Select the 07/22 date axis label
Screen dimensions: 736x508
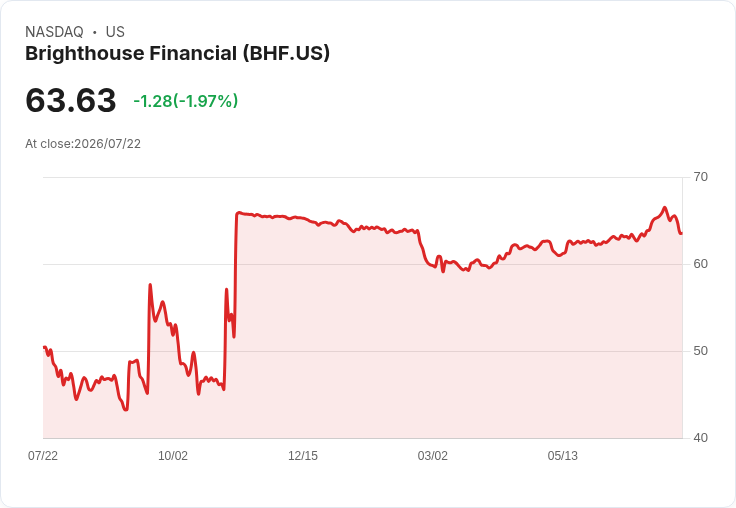(43, 455)
